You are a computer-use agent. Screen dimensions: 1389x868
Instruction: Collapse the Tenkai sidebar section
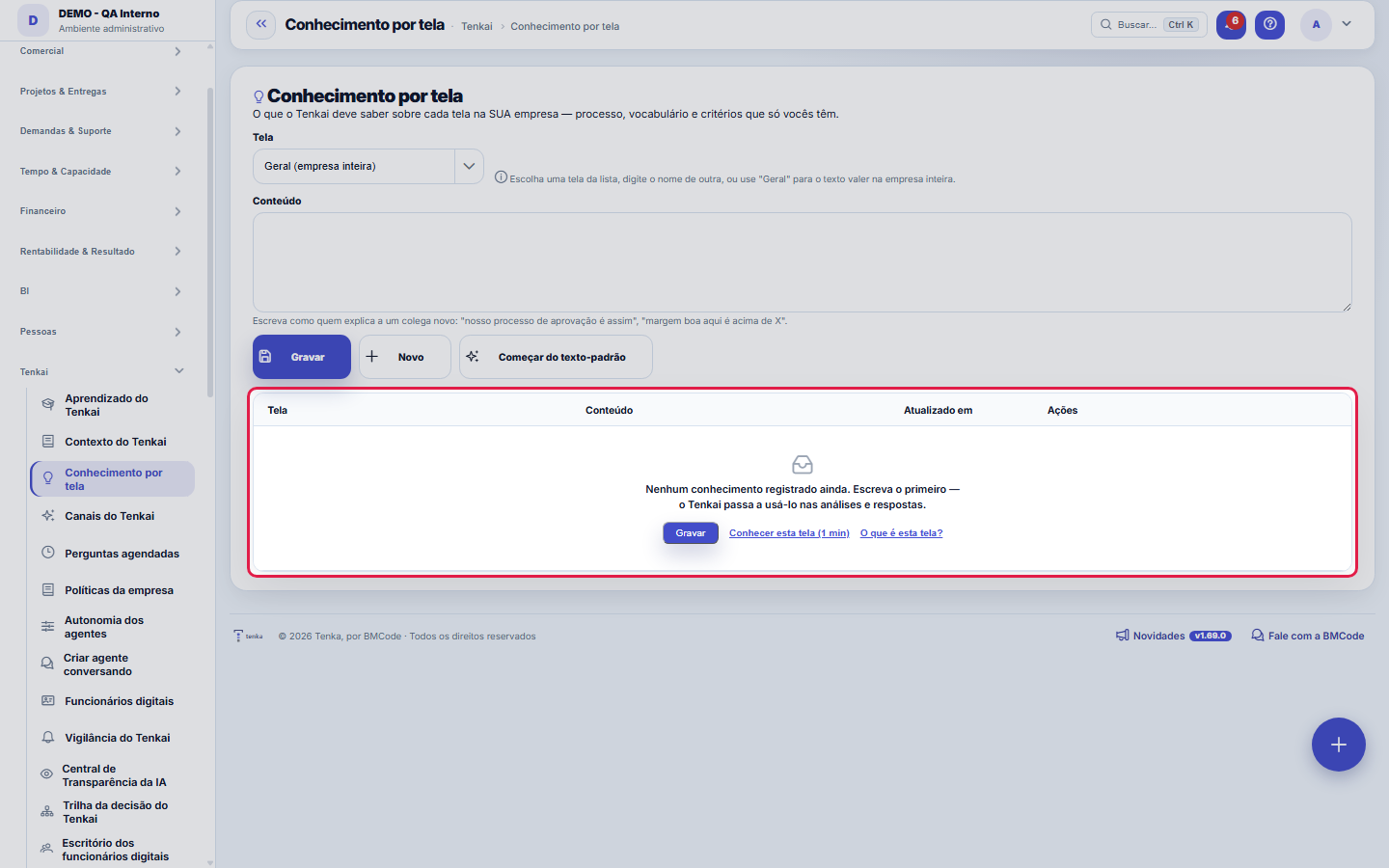[101, 371]
